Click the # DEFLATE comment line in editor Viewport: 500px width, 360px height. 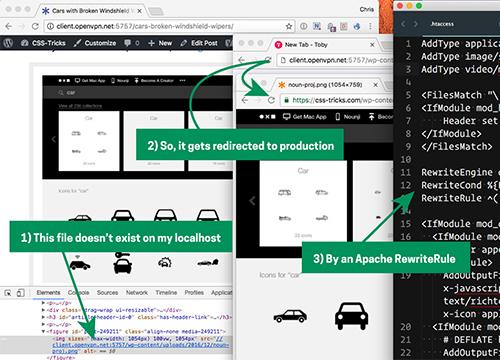(472, 340)
